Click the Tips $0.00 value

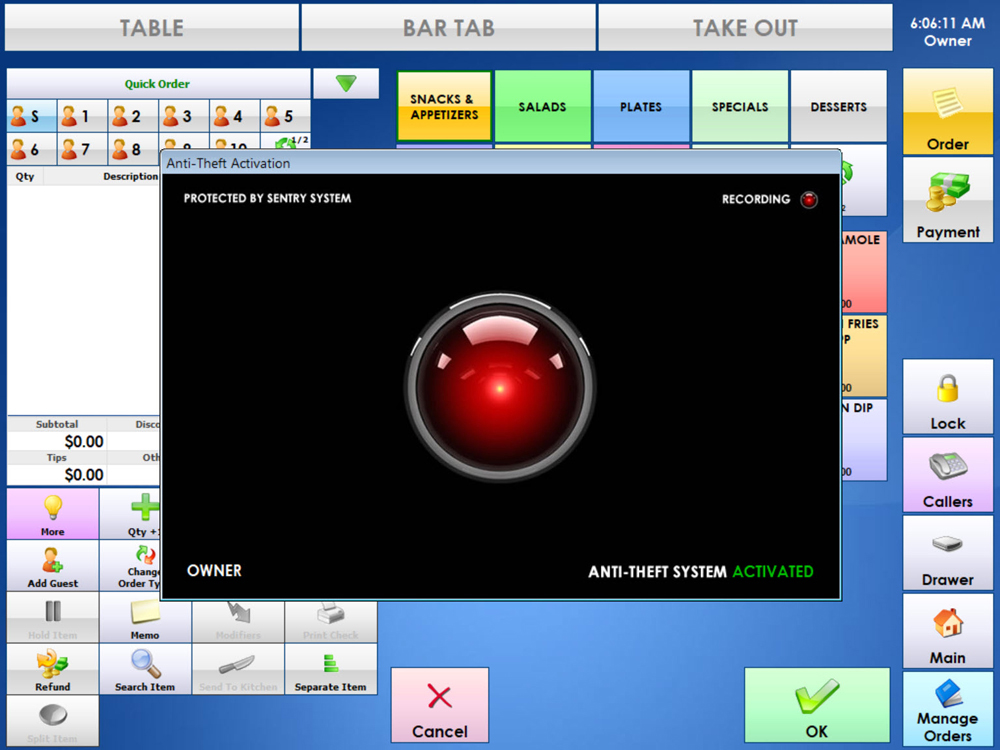pos(84,474)
